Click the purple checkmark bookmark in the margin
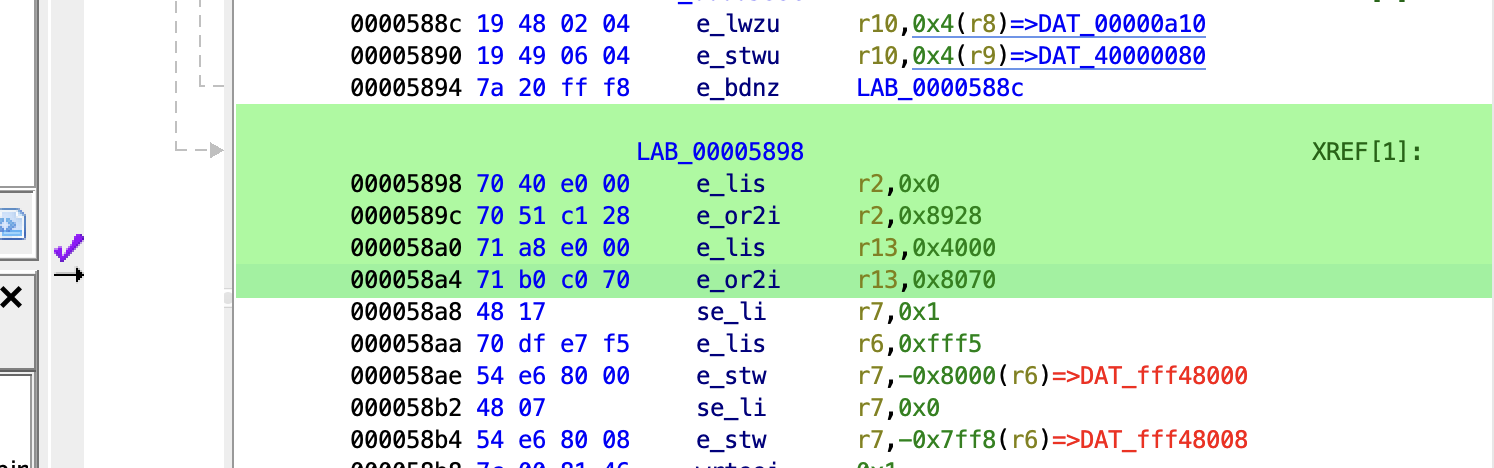This screenshot has height=468, width=1494. click(x=69, y=248)
